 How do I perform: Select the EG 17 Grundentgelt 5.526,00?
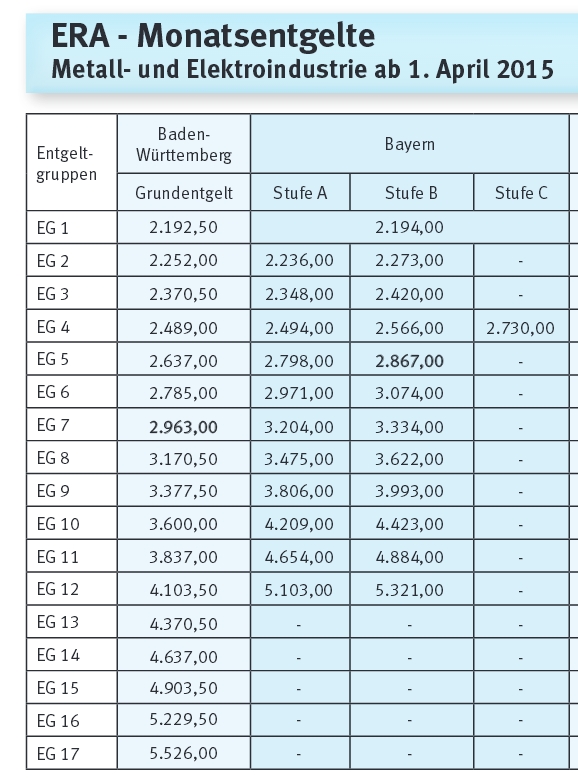183,753
